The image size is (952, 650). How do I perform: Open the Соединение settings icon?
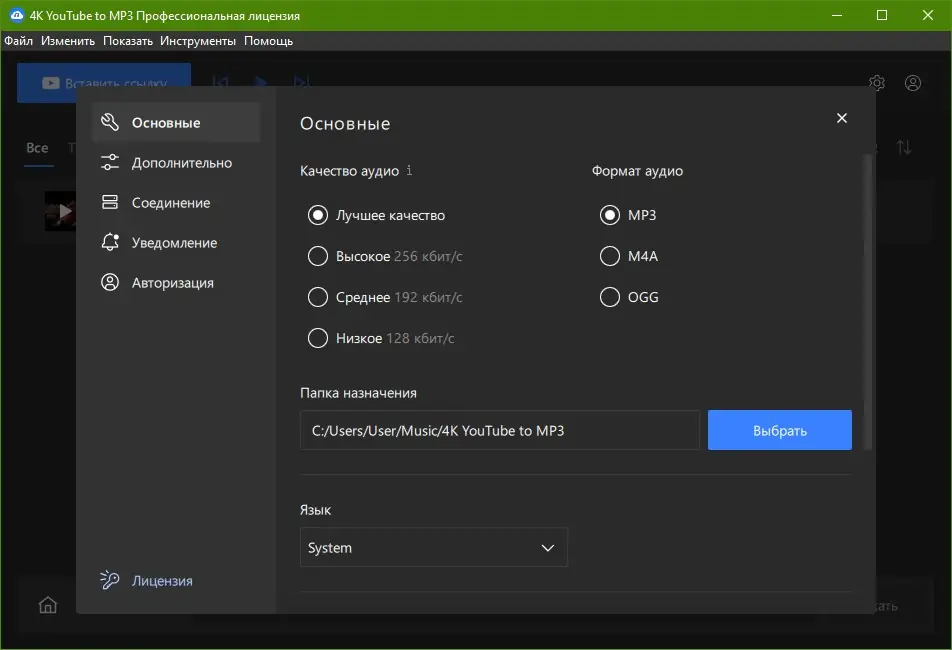click(110, 202)
